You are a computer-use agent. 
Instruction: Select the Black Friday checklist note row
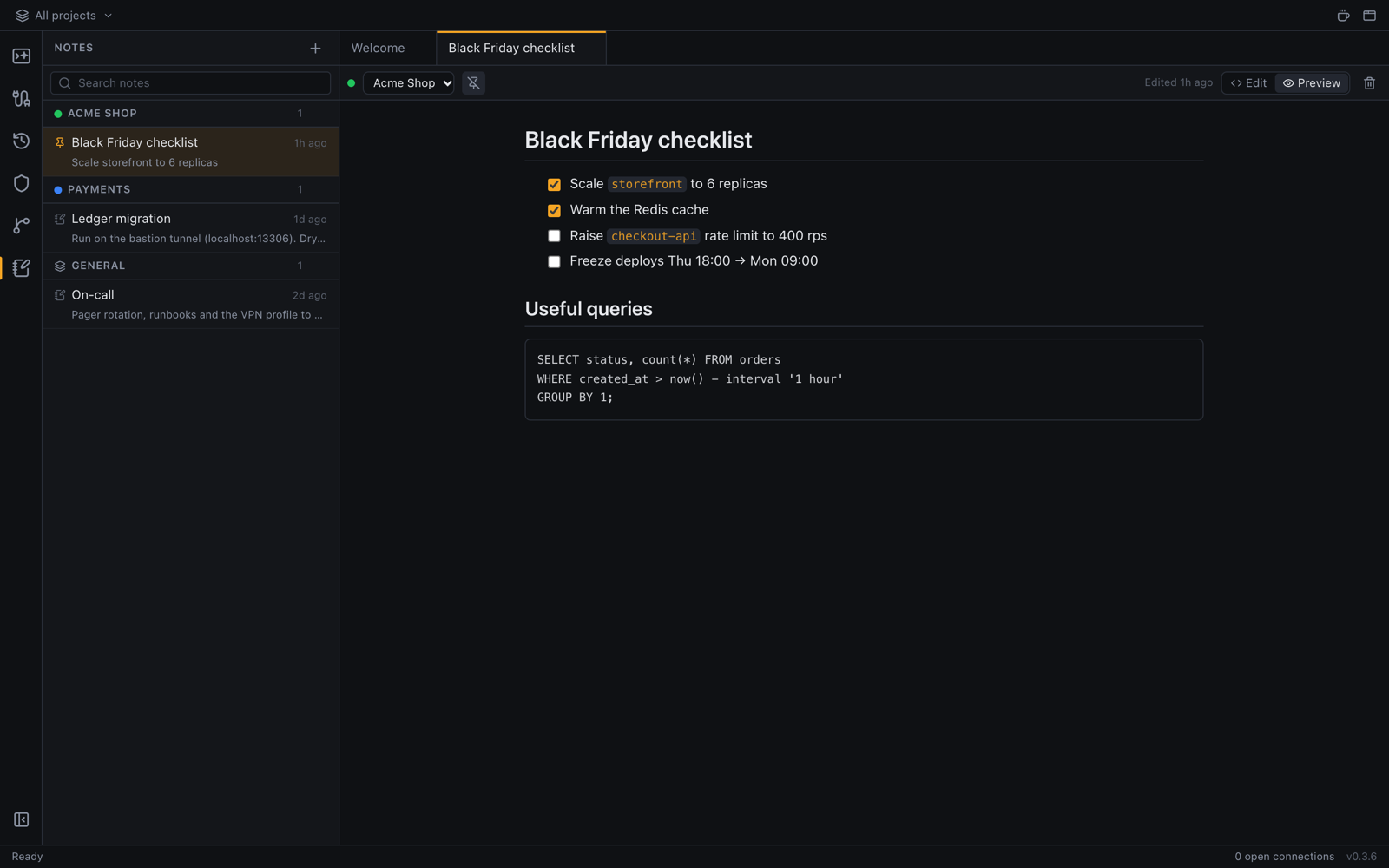point(191,152)
